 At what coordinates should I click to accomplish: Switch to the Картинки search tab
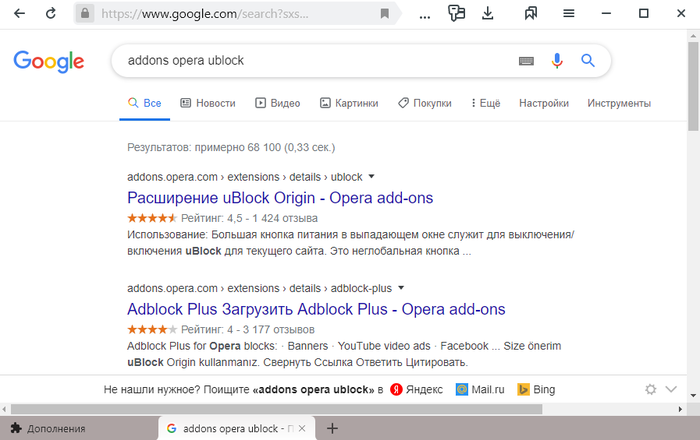(x=348, y=103)
